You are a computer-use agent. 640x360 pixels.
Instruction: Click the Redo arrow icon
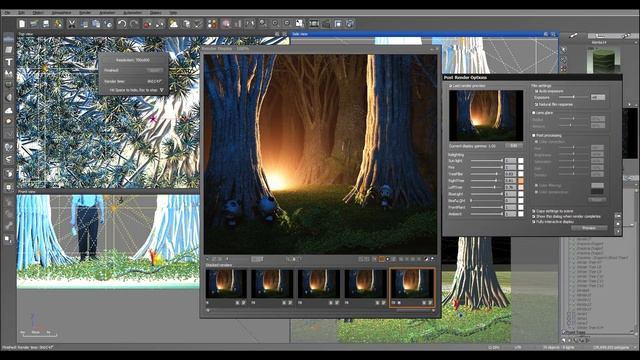tap(134, 24)
